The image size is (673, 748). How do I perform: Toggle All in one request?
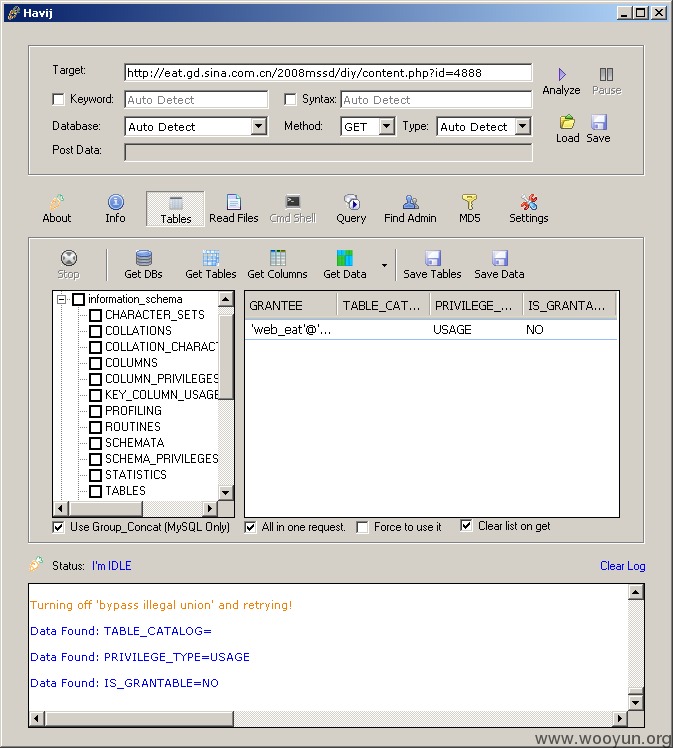tap(250, 527)
